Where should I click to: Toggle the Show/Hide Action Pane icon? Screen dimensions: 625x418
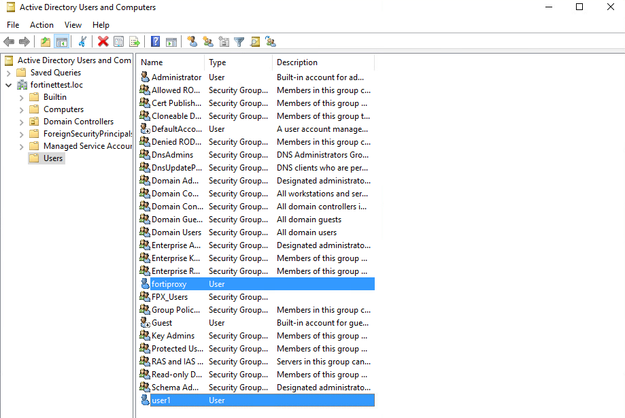coord(171,41)
